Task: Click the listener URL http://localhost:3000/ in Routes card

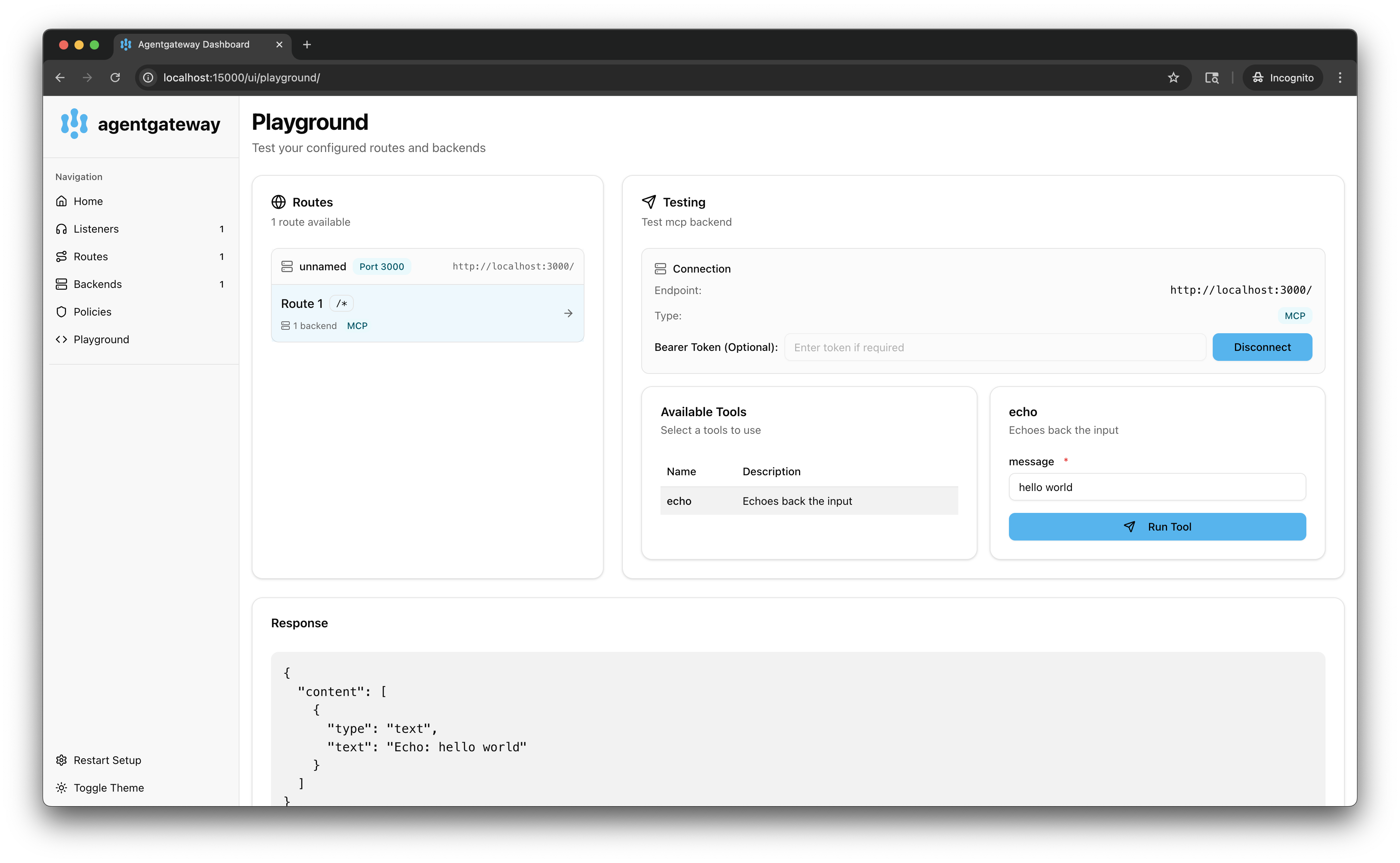Action: (x=513, y=266)
